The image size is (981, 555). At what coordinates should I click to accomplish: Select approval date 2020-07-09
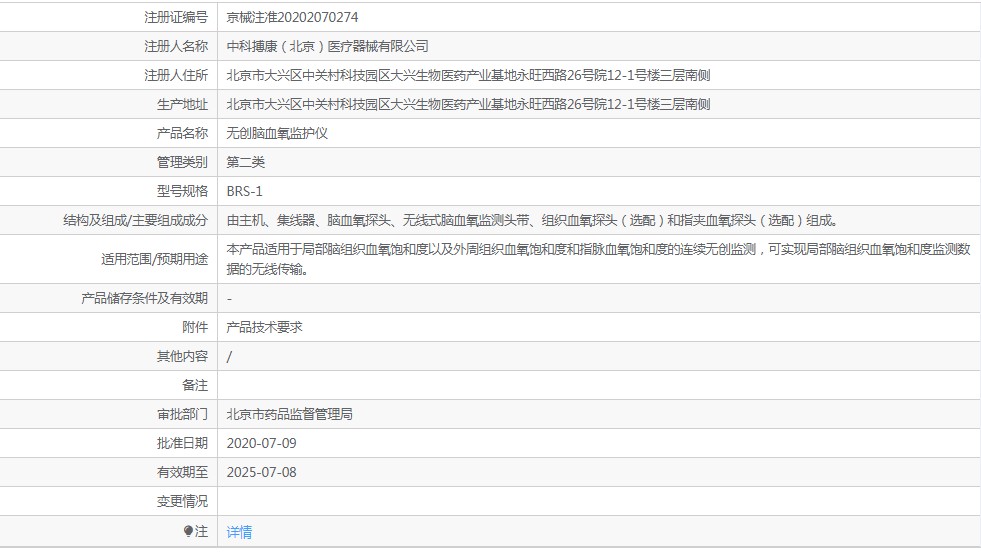tap(262, 444)
